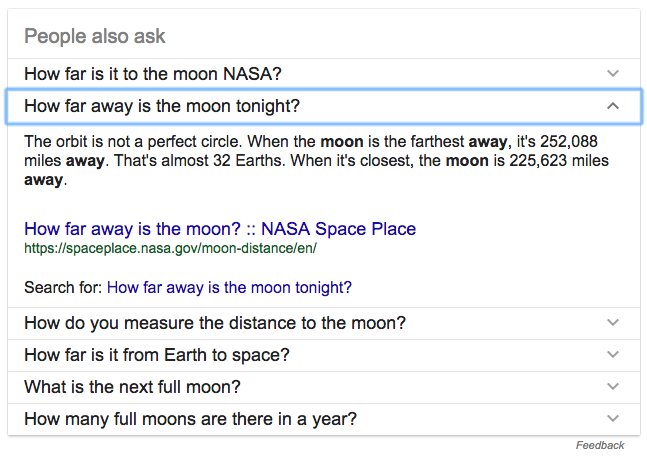Open the question 'What is the next full moon?'
This screenshot has width=647, height=457.
[x=132, y=387]
